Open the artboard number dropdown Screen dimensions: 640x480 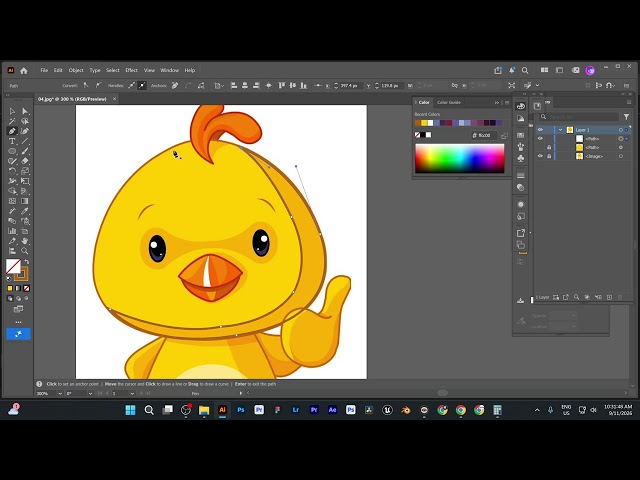(x=132, y=393)
